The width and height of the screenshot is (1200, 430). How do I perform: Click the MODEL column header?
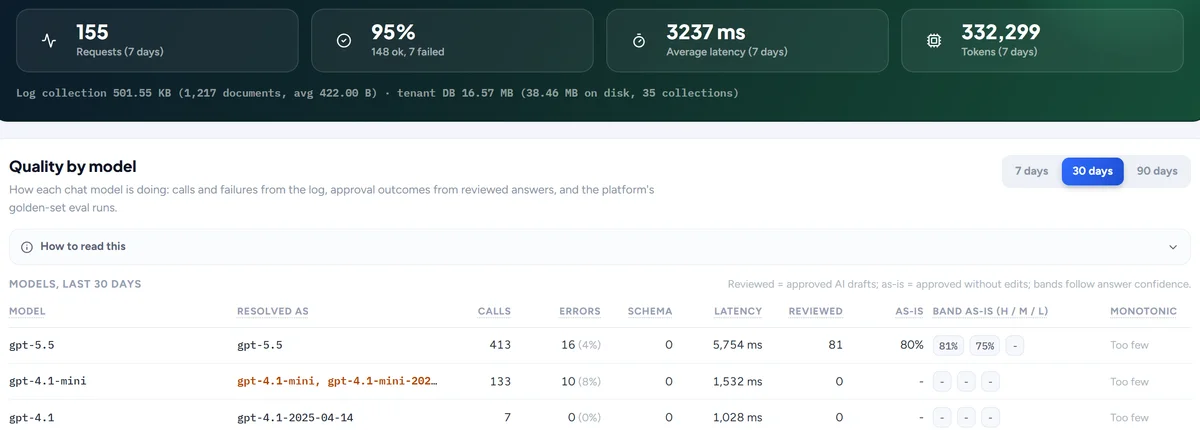click(x=27, y=311)
